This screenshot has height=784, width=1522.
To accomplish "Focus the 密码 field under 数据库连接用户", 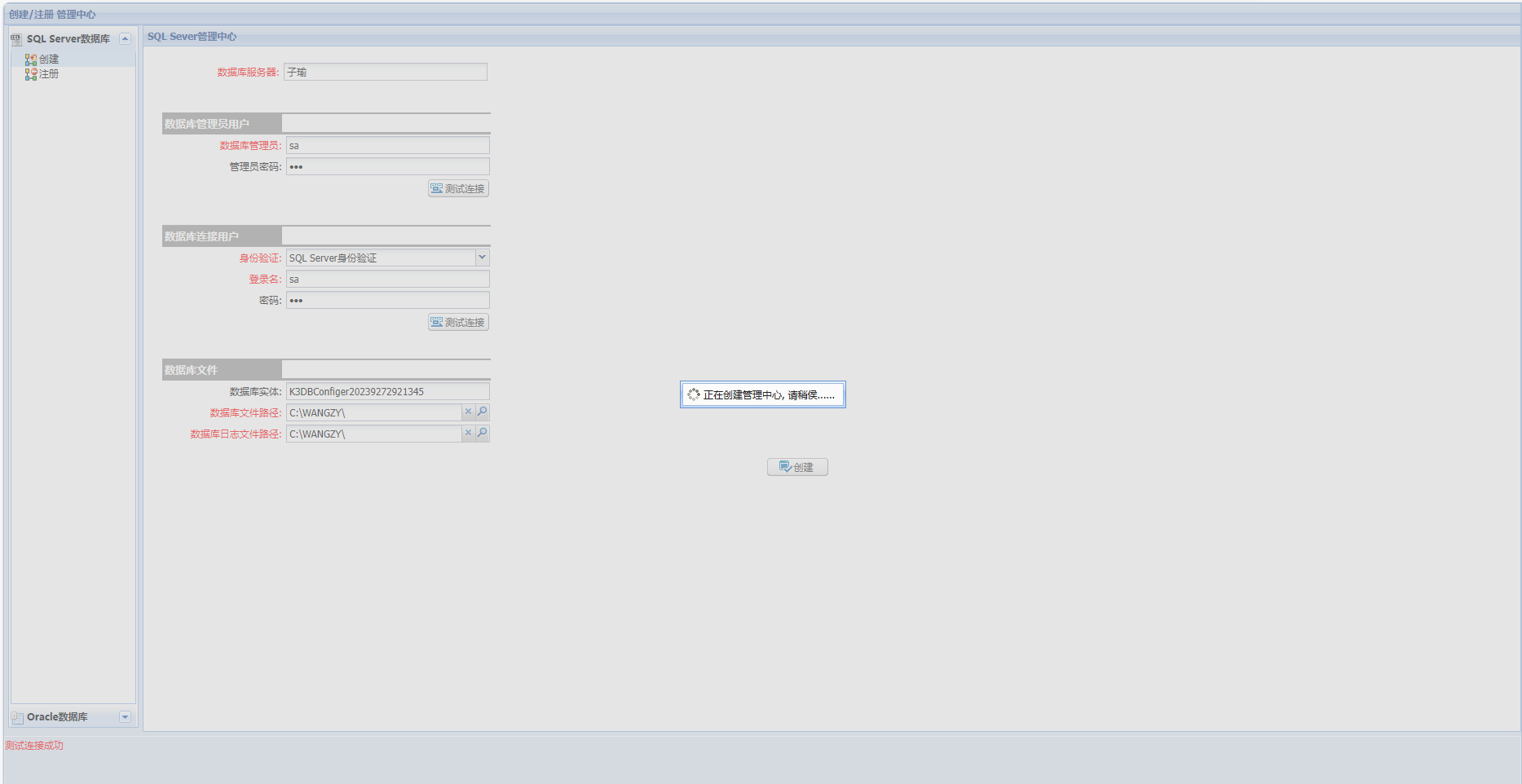I will 388,300.
